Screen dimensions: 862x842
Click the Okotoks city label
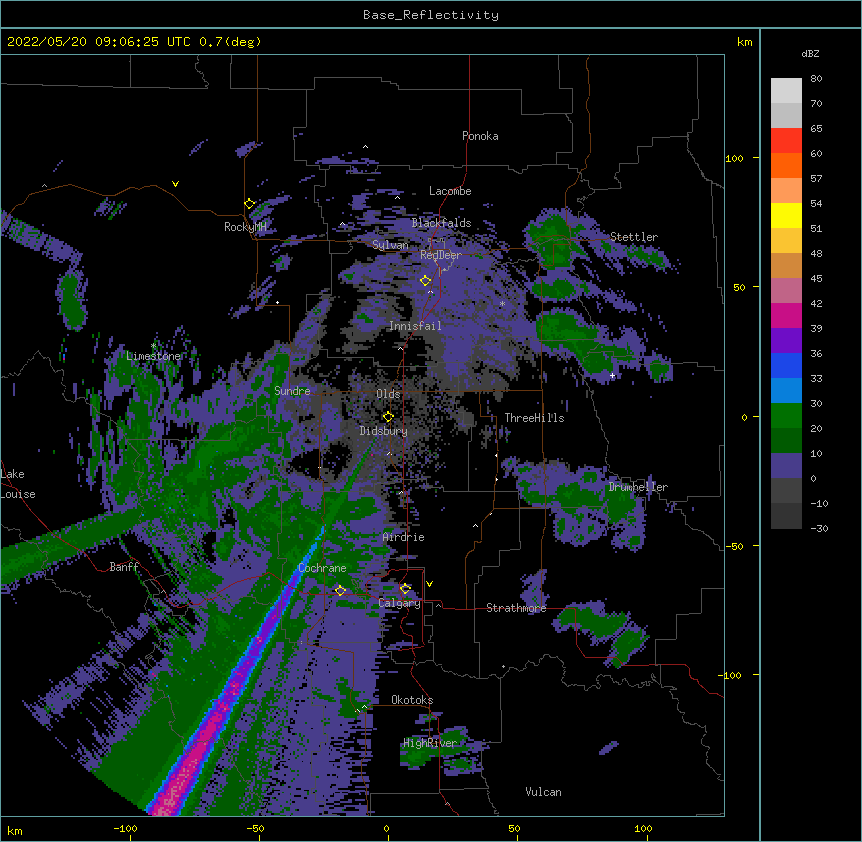click(412, 700)
